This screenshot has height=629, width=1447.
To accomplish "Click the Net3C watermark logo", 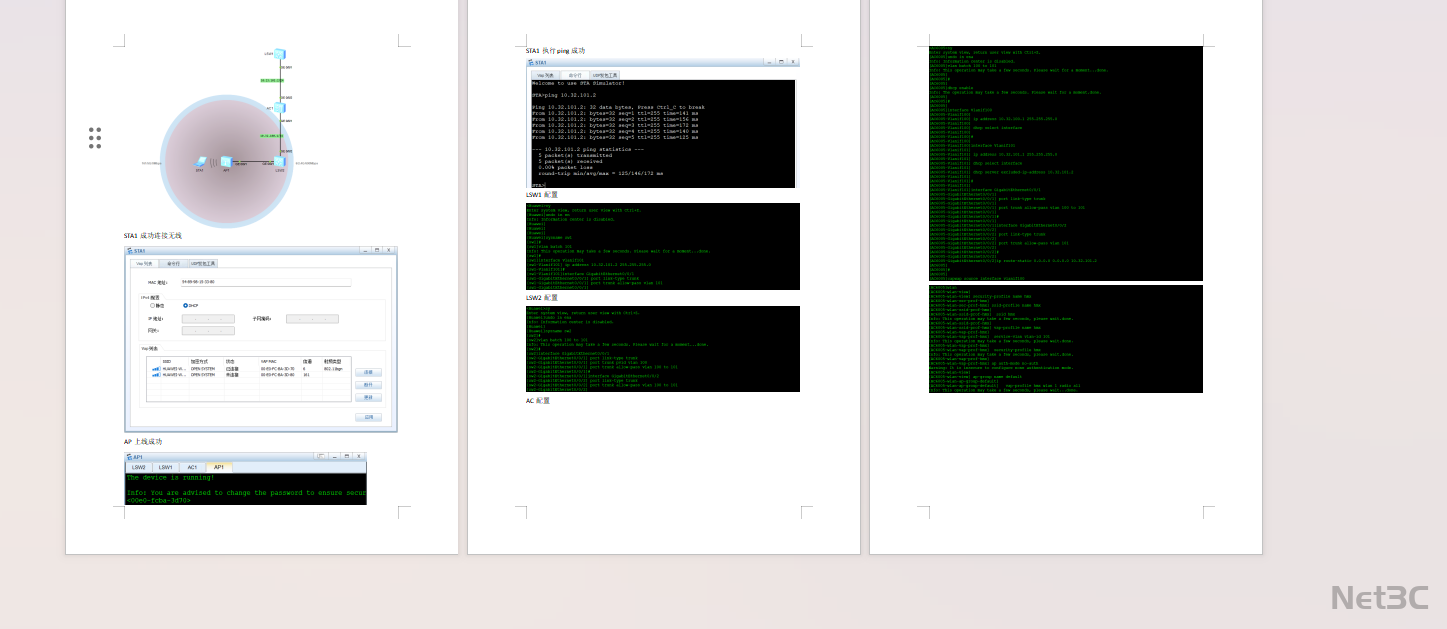I will pyautogui.click(x=1380, y=598).
